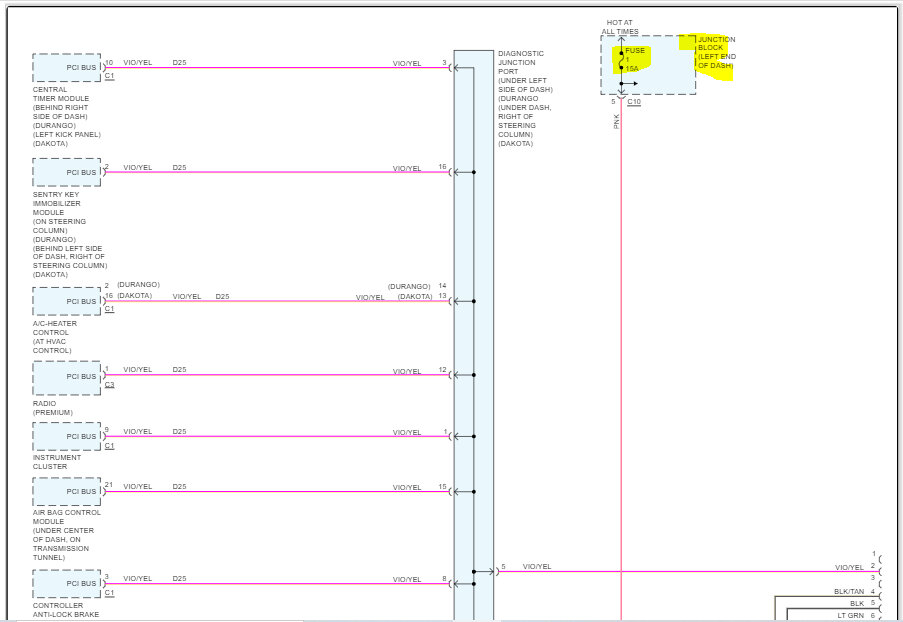Click the BLK wire label at pin 5
Viewport: 903px width, 622px height.
click(857, 604)
